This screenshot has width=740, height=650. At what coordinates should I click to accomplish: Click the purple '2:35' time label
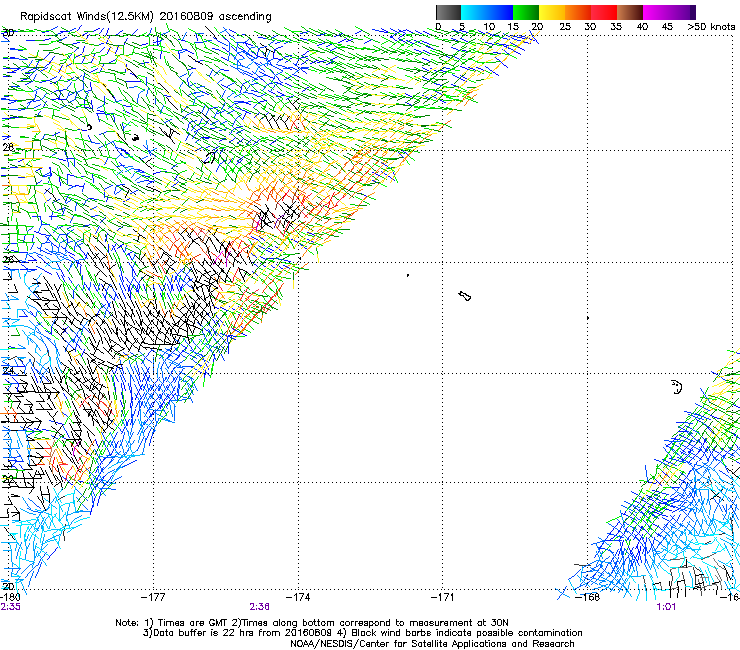[x=10, y=607]
